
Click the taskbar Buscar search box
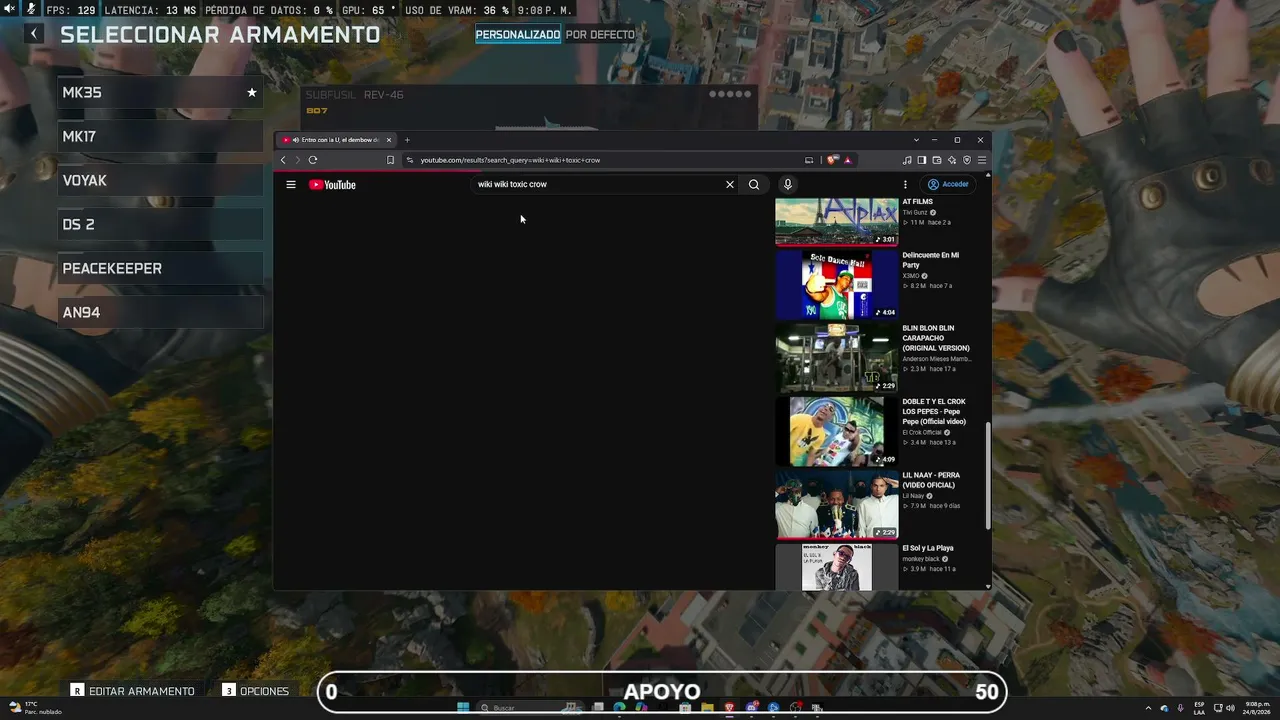point(530,708)
